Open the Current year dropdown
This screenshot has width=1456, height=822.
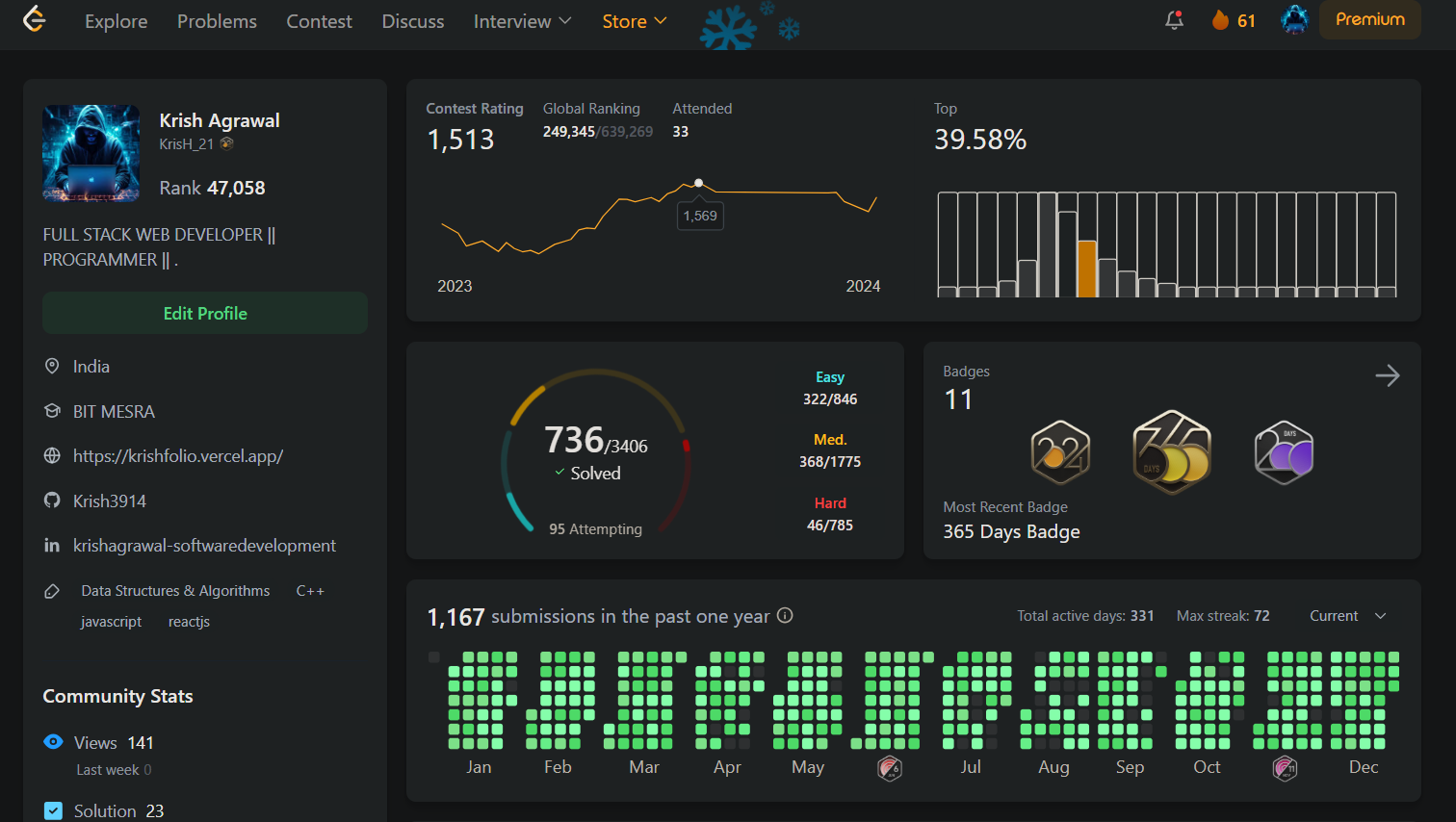coord(1347,616)
